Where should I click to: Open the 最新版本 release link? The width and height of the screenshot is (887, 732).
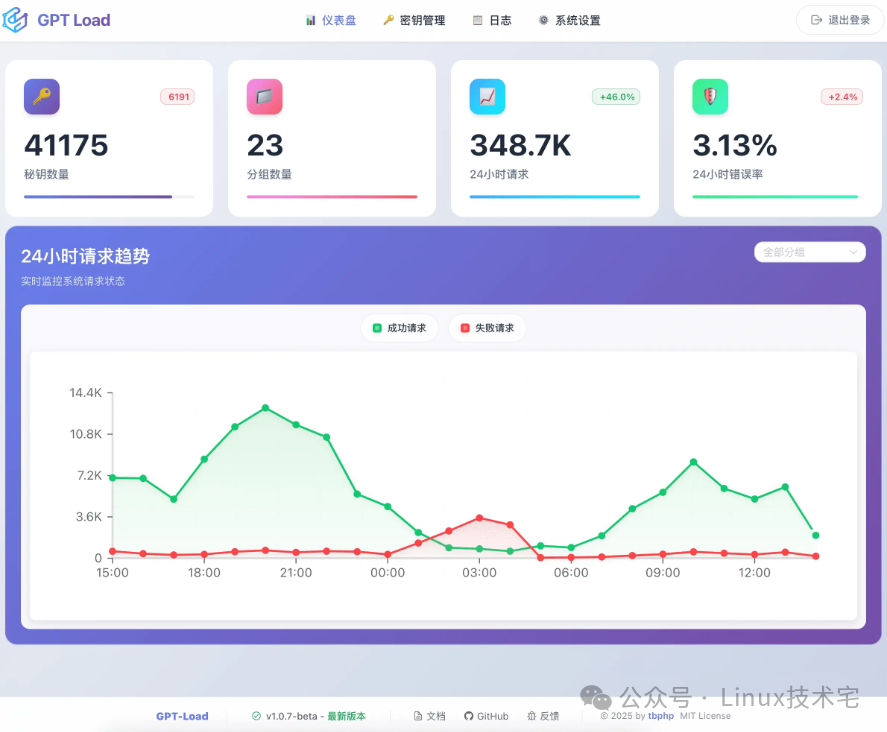(346, 716)
